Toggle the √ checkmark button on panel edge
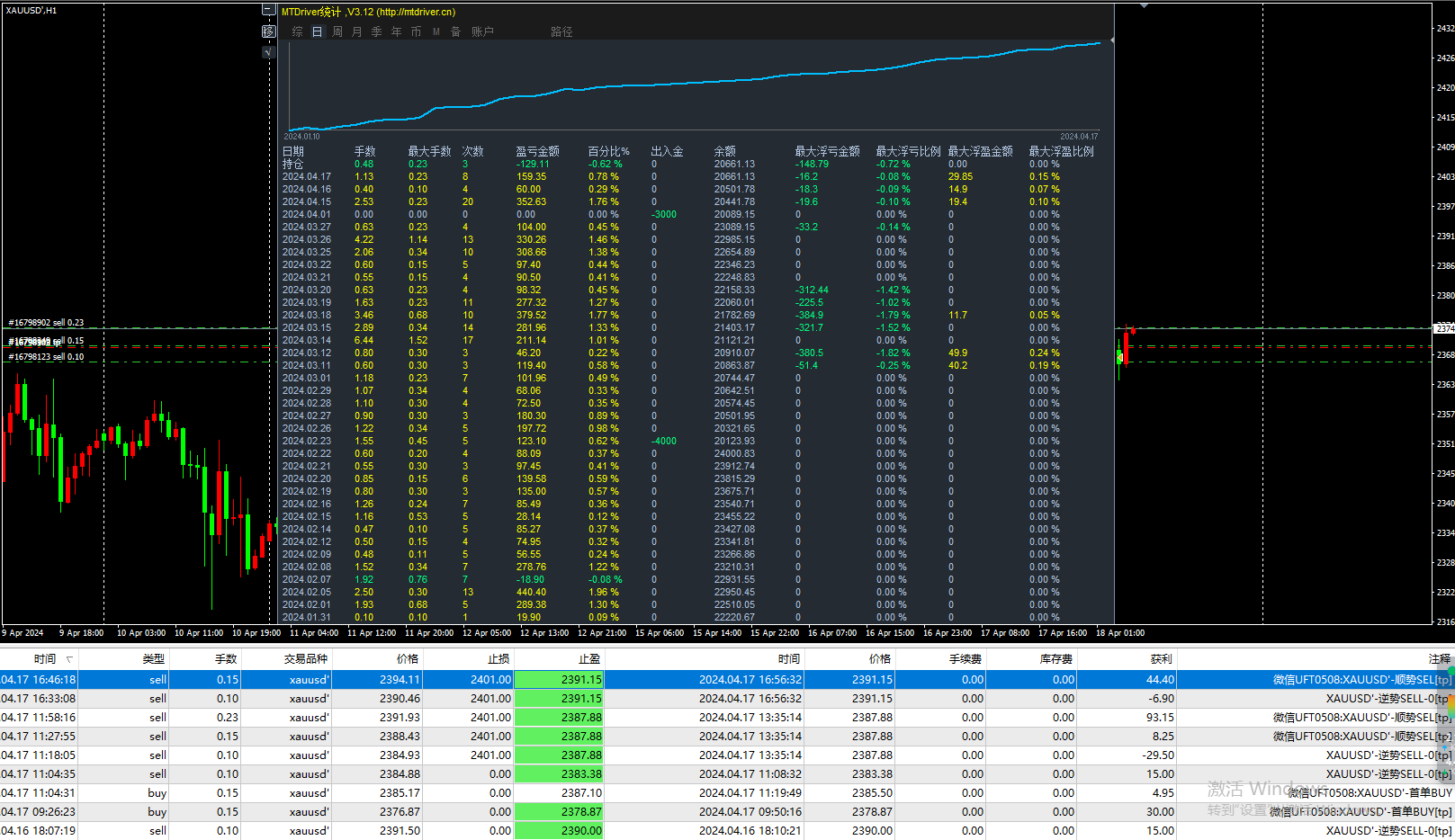 pos(268,52)
